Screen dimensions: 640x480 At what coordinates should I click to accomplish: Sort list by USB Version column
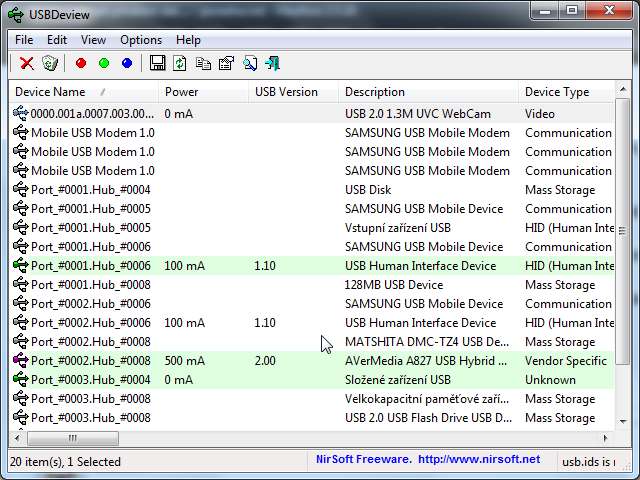pos(286,92)
